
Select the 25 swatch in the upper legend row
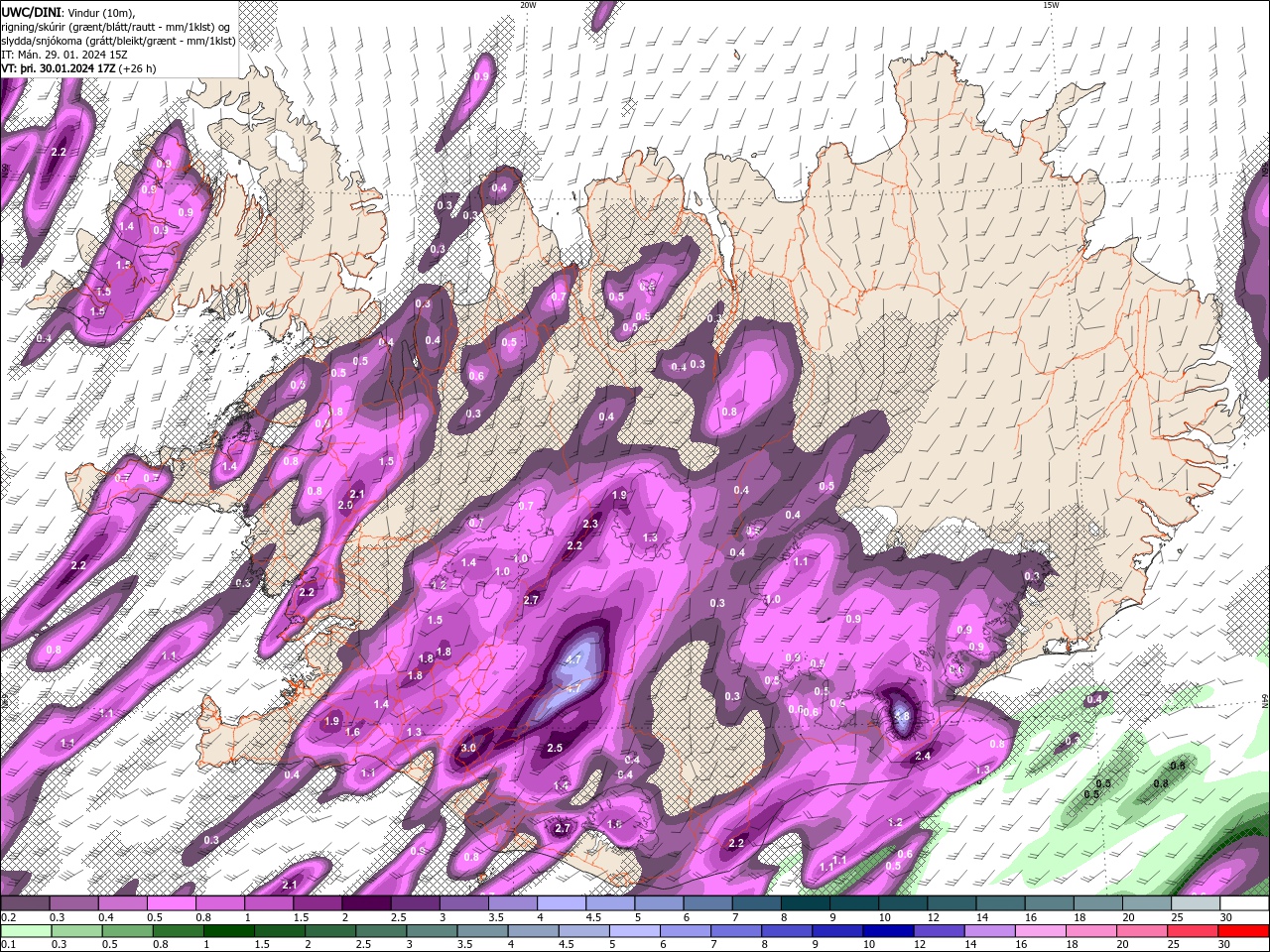pos(1197,903)
